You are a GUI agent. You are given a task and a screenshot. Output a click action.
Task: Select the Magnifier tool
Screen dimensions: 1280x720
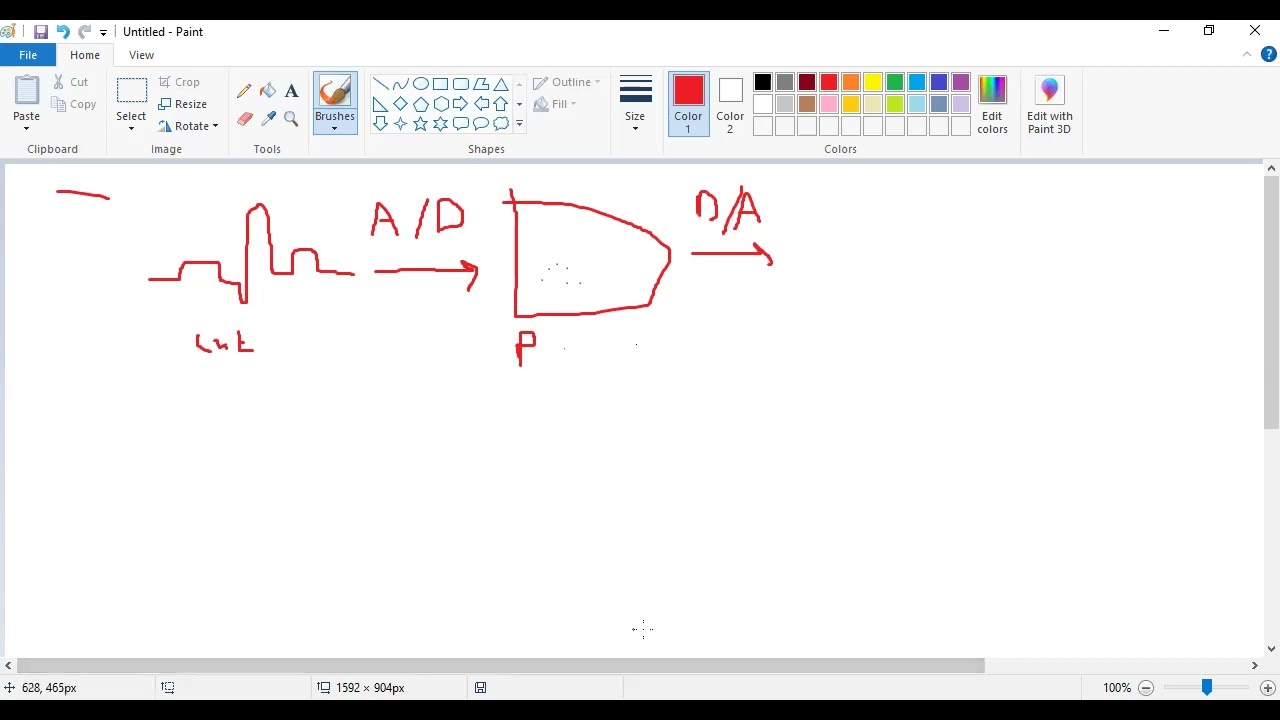point(291,118)
